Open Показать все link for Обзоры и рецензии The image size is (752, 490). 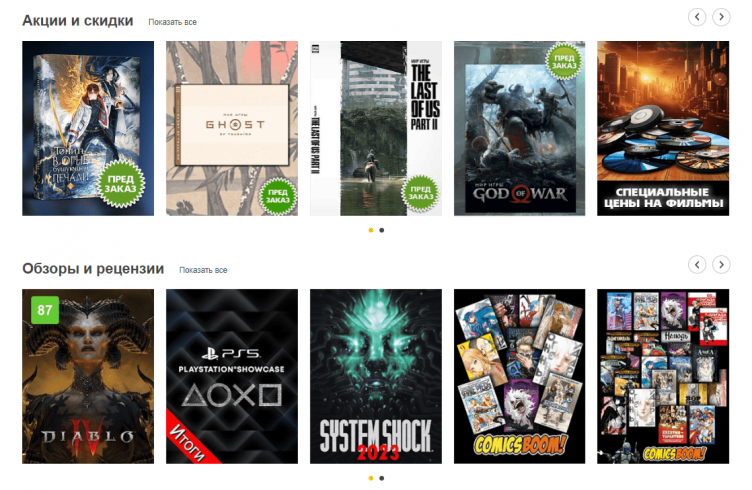click(x=203, y=270)
